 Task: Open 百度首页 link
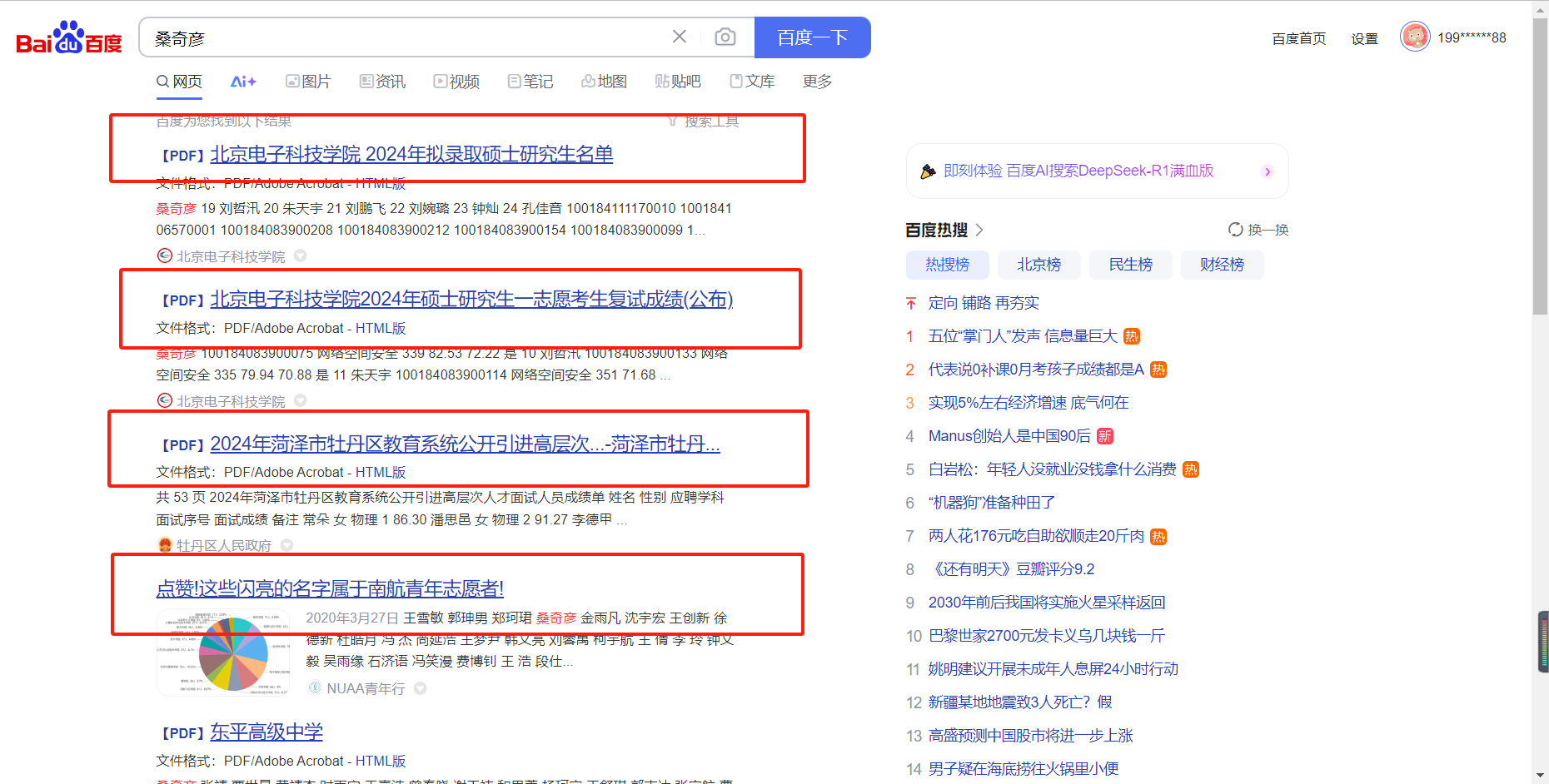1299,38
